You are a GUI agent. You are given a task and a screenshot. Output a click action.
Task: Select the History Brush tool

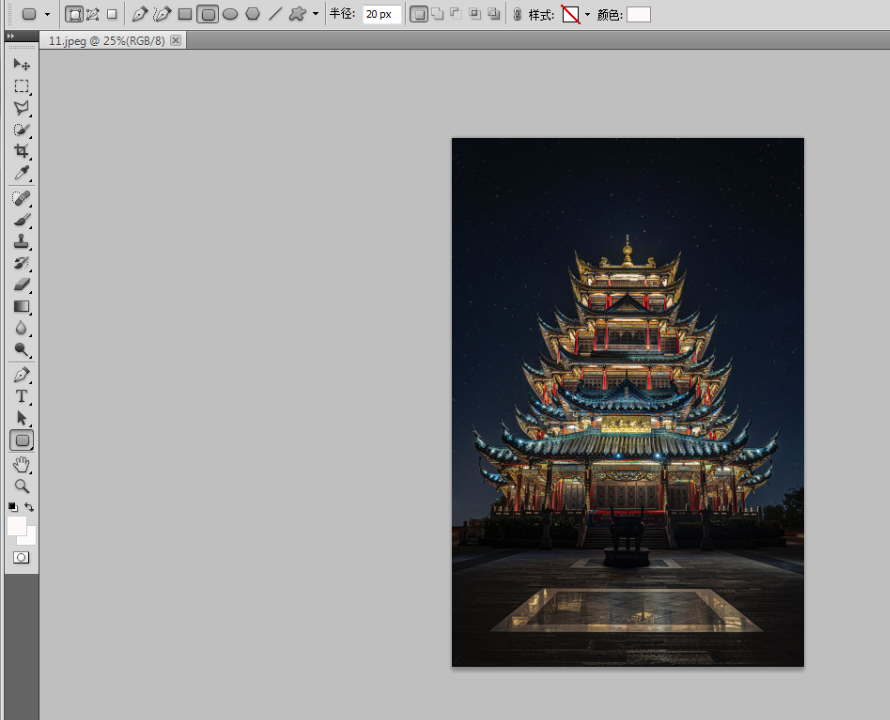click(22, 263)
